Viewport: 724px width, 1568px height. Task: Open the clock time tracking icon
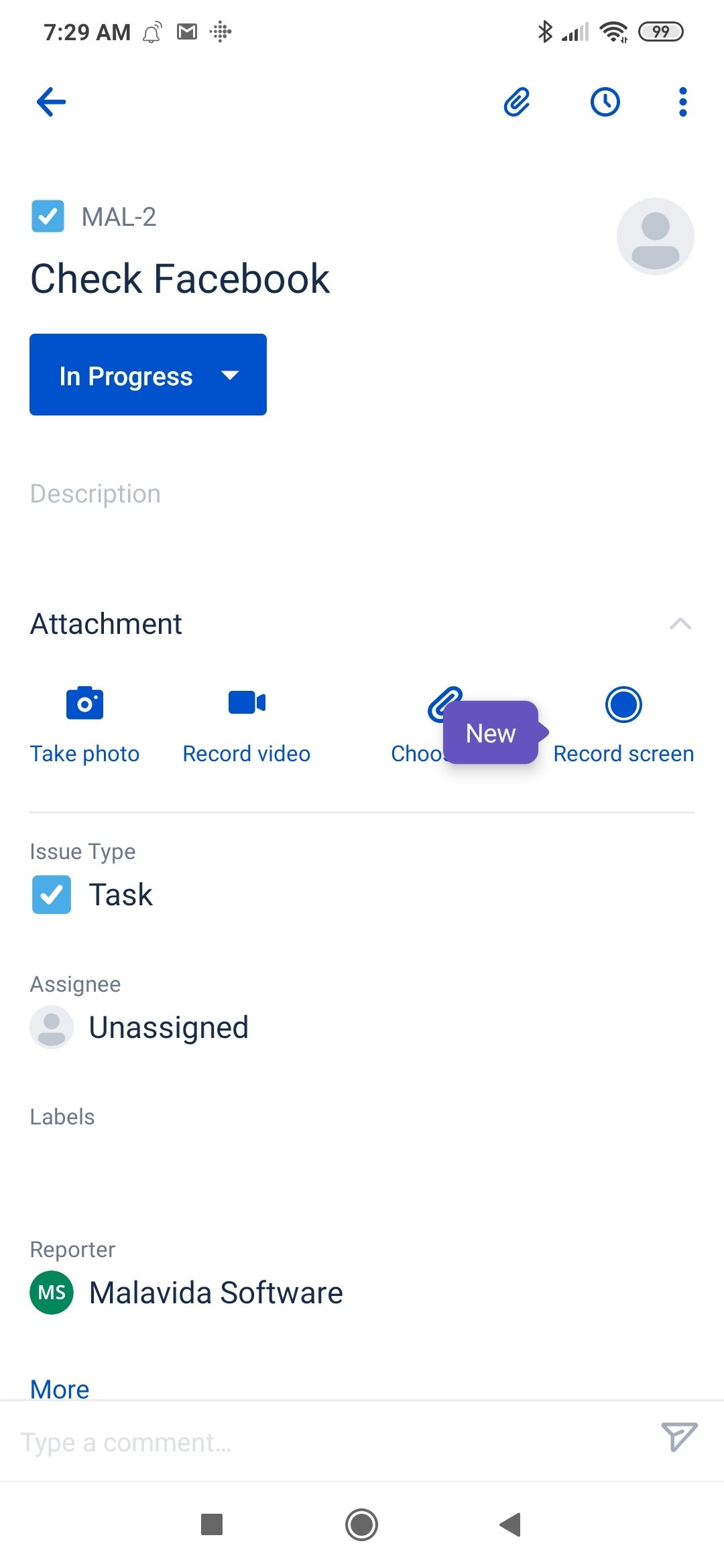coord(605,102)
